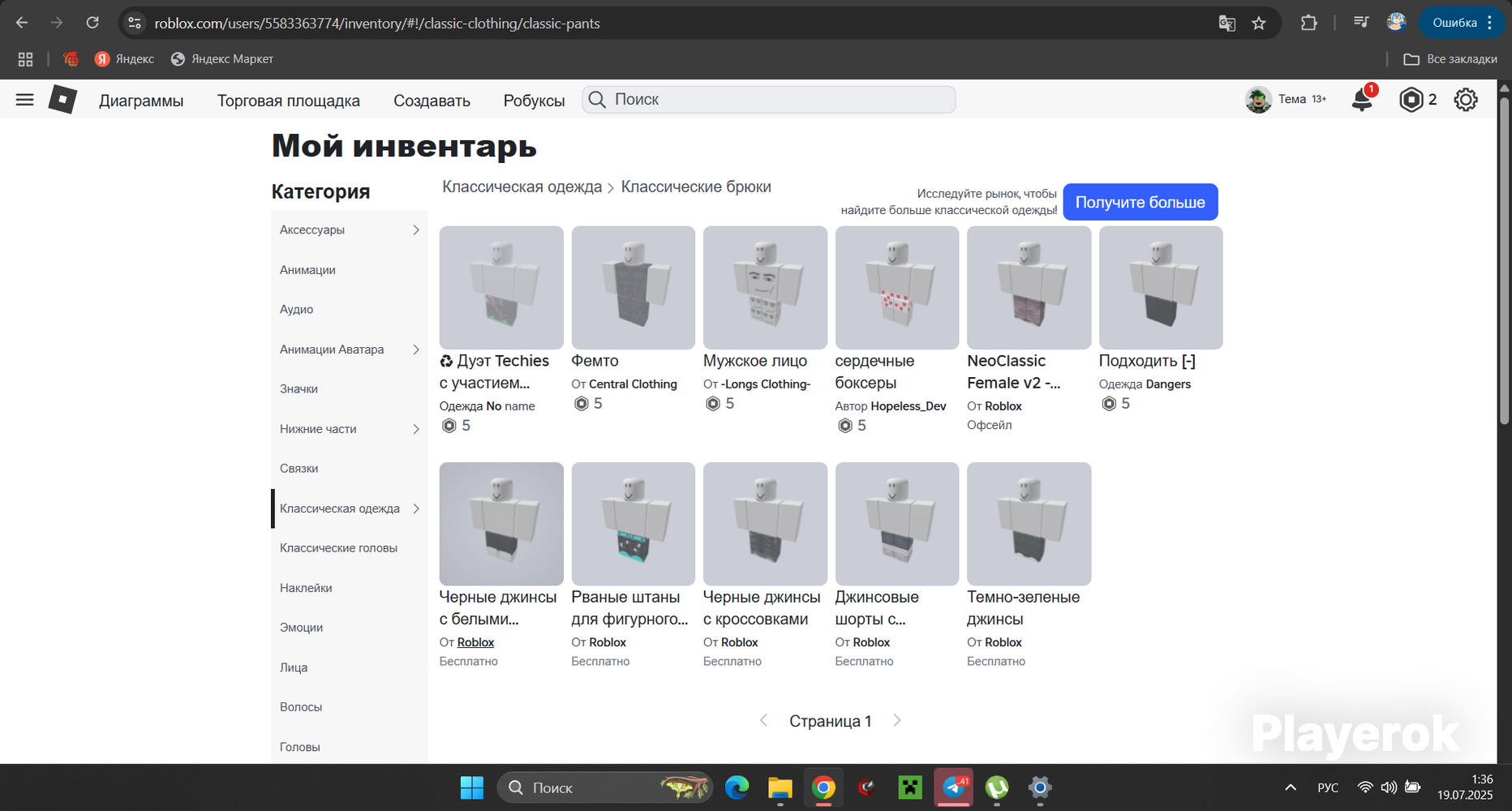Open the browser extensions puzzle icon
This screenshot has width=1512, height=811.
pyautogui.click(x=1308, y=23)
